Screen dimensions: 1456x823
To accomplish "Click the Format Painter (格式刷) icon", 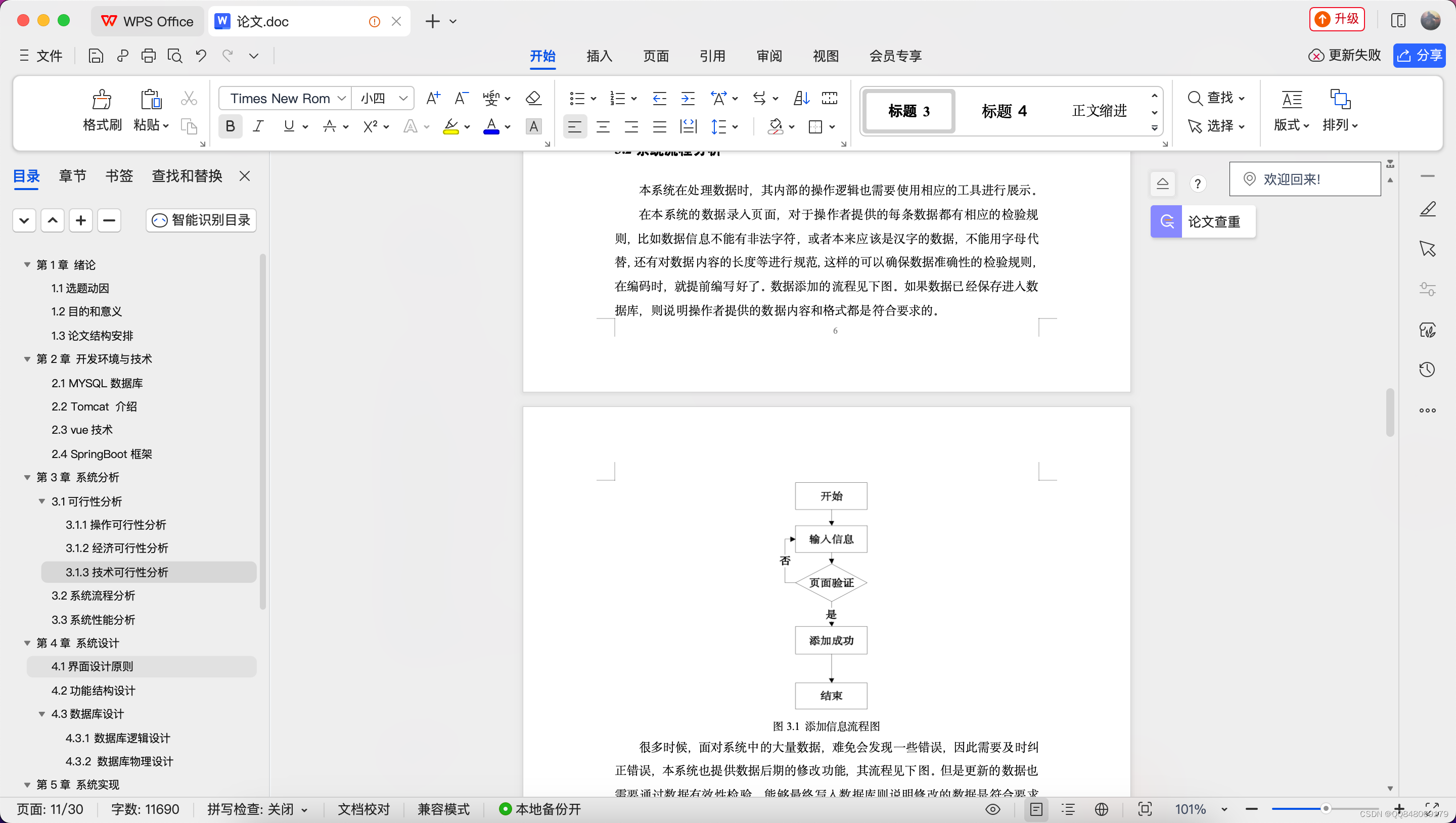I will pos(102,100).
